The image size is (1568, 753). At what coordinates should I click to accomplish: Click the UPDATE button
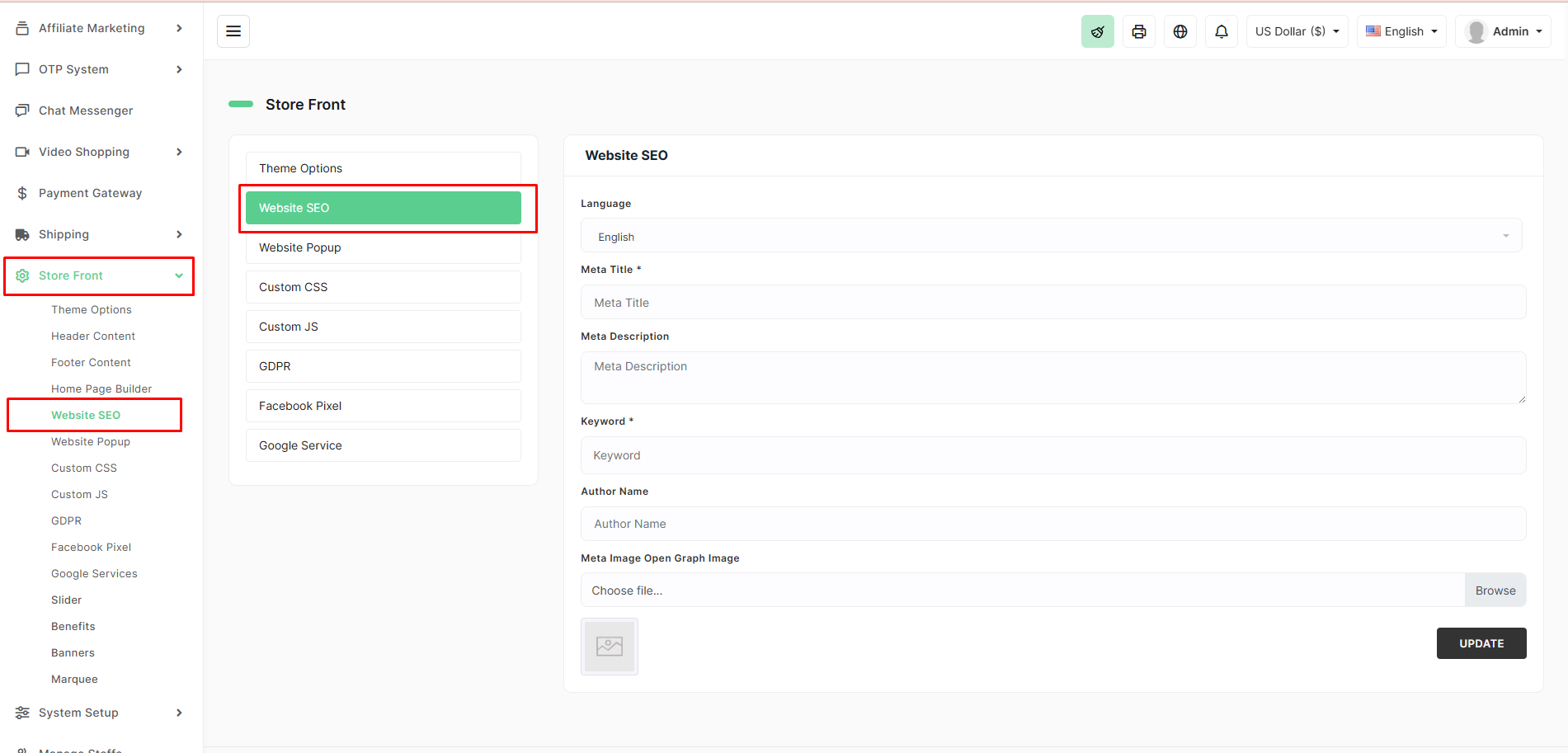click(x=1481, y=643)
